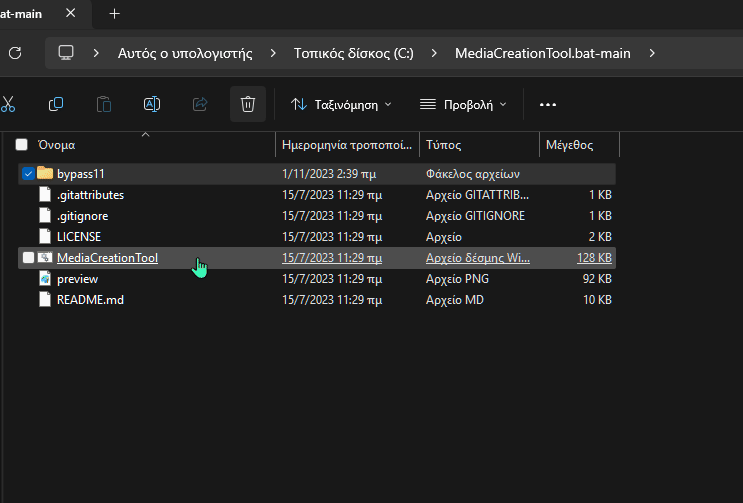Image resolution: width=743 pixels, height=503 pixels.
Task: Click the Refresh icon beside the address bar
Action: click(x=15, y=53)
